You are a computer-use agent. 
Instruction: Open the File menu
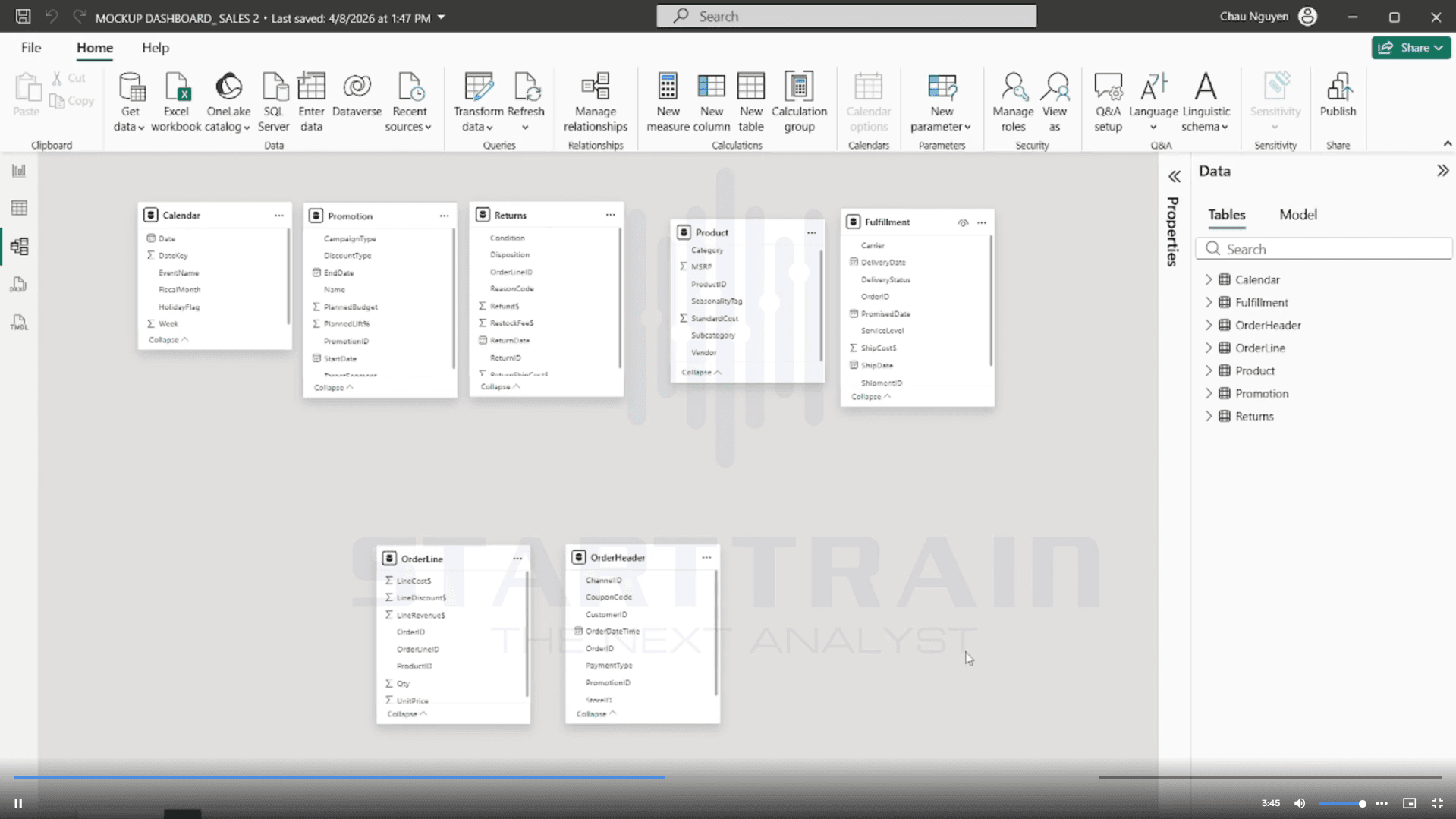pos(31,48)
